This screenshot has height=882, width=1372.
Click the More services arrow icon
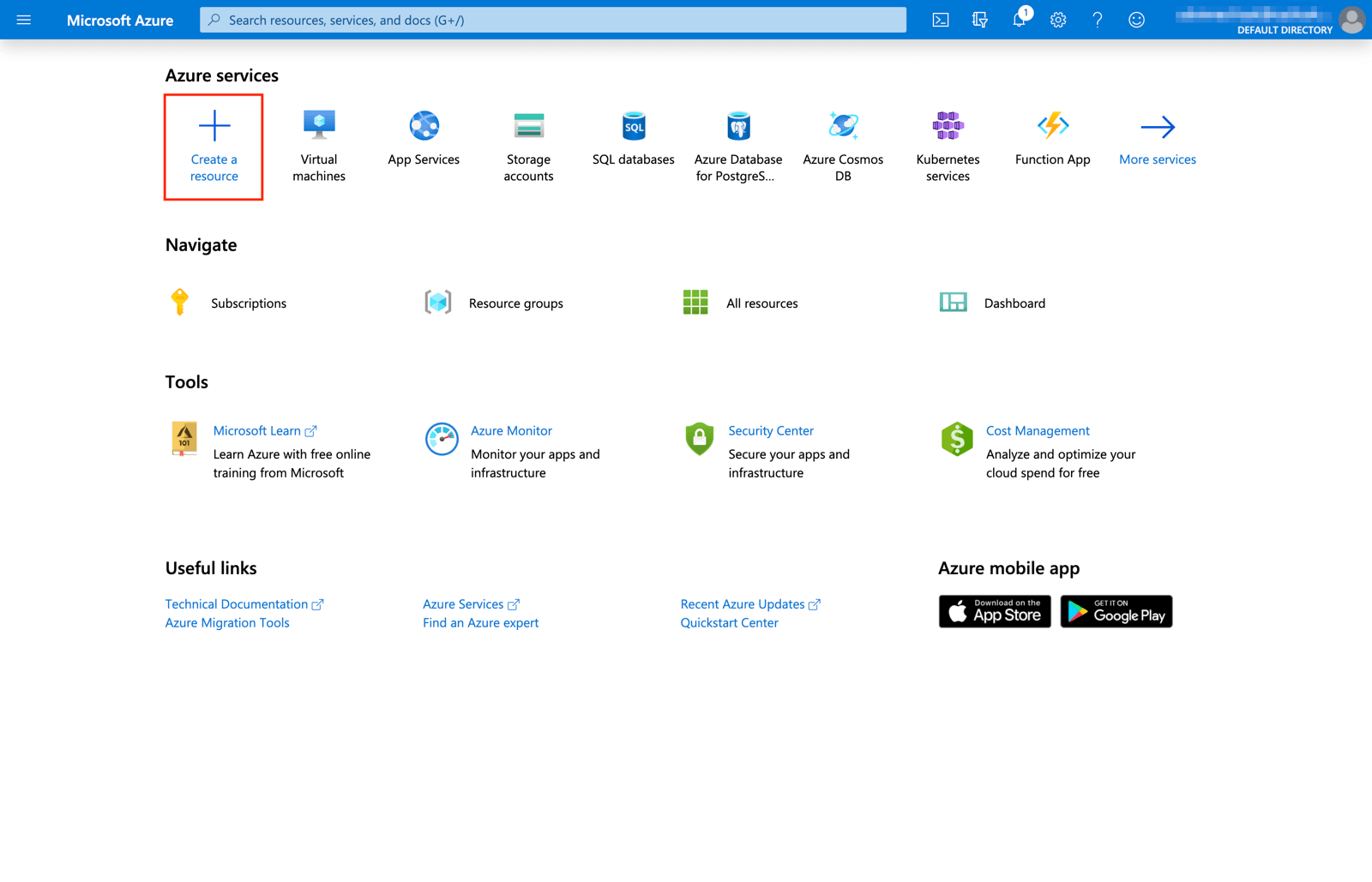tap(1158, 127)
